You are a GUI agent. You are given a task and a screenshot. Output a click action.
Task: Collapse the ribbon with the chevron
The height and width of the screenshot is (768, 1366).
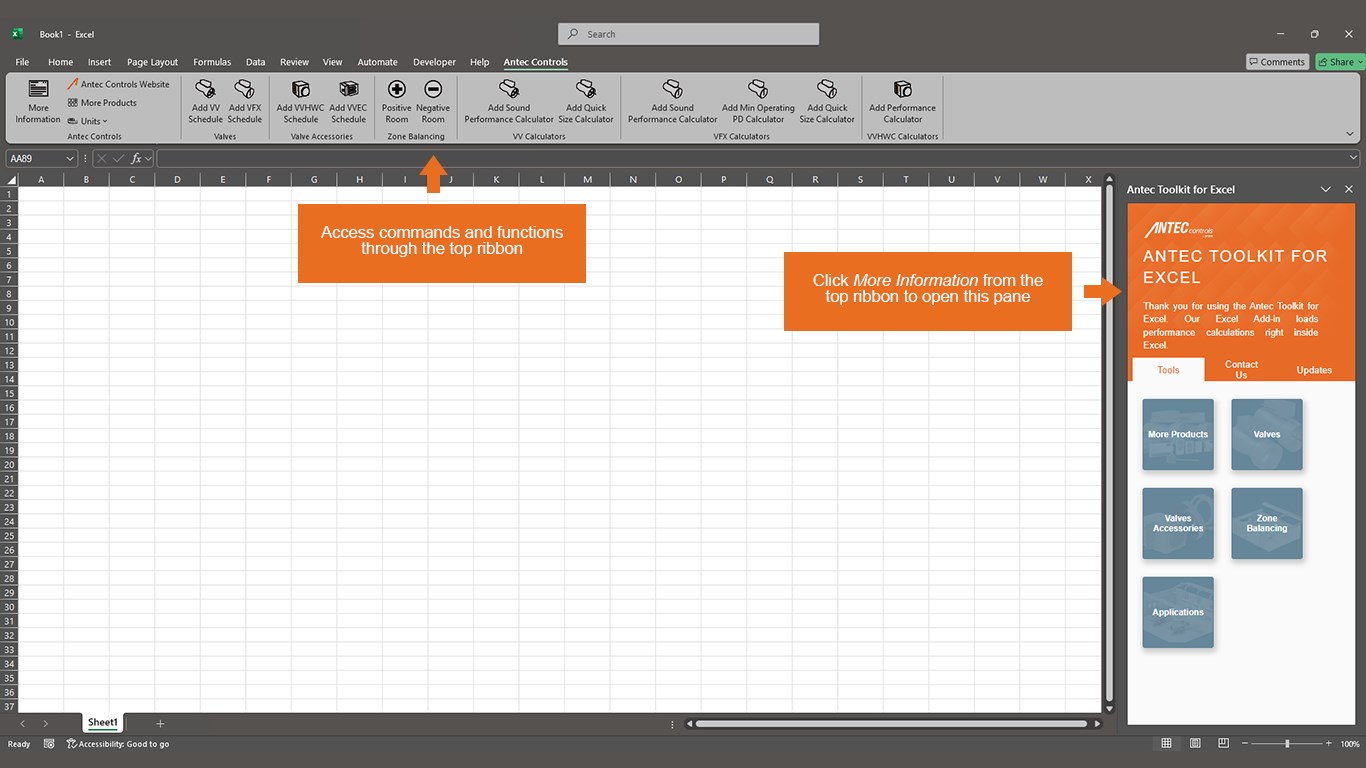pos(1350,134)
